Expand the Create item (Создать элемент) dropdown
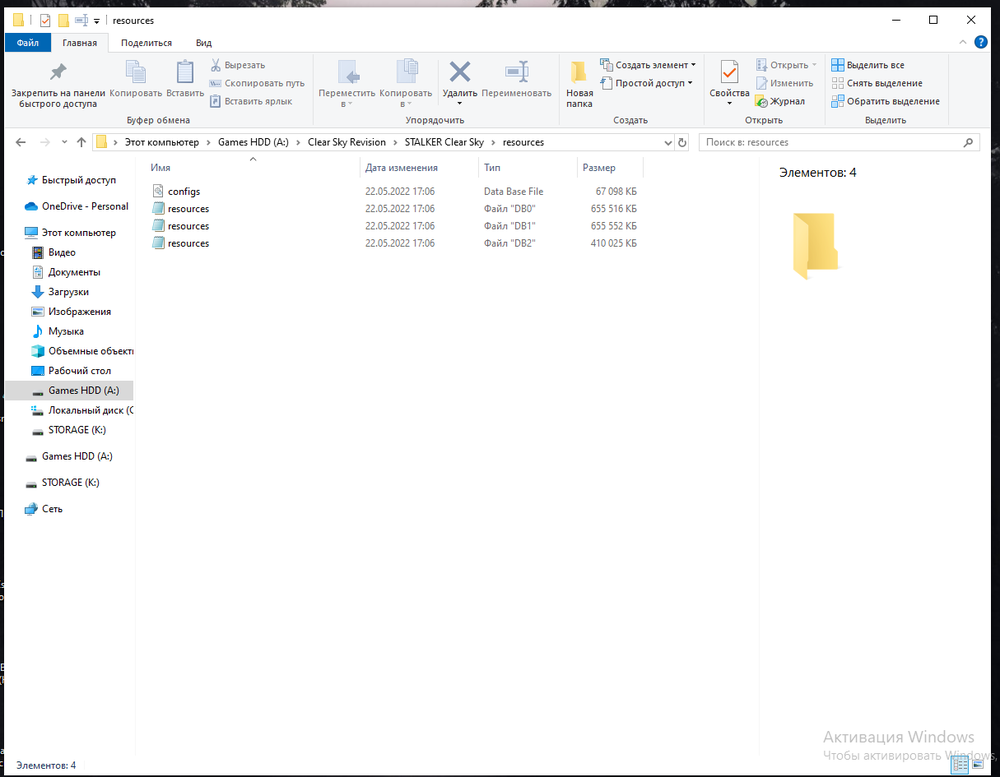The height and width of the screenshot is (777, 1000). [x=648, y=65]
